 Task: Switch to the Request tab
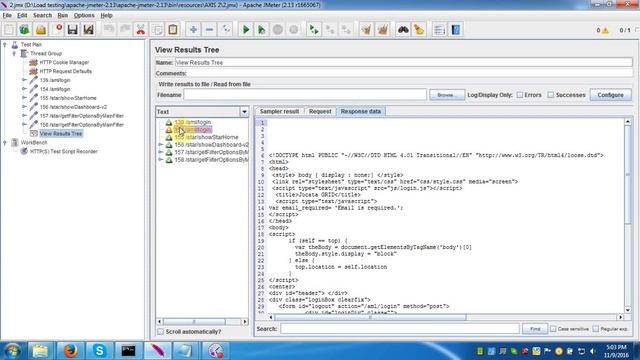[x=320, y=111]
